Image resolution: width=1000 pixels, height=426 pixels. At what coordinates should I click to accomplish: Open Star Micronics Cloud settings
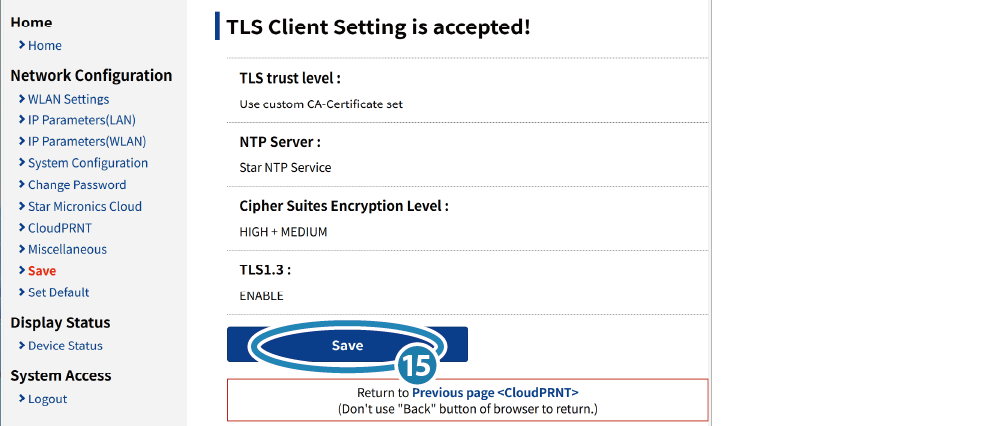(85, 206)
